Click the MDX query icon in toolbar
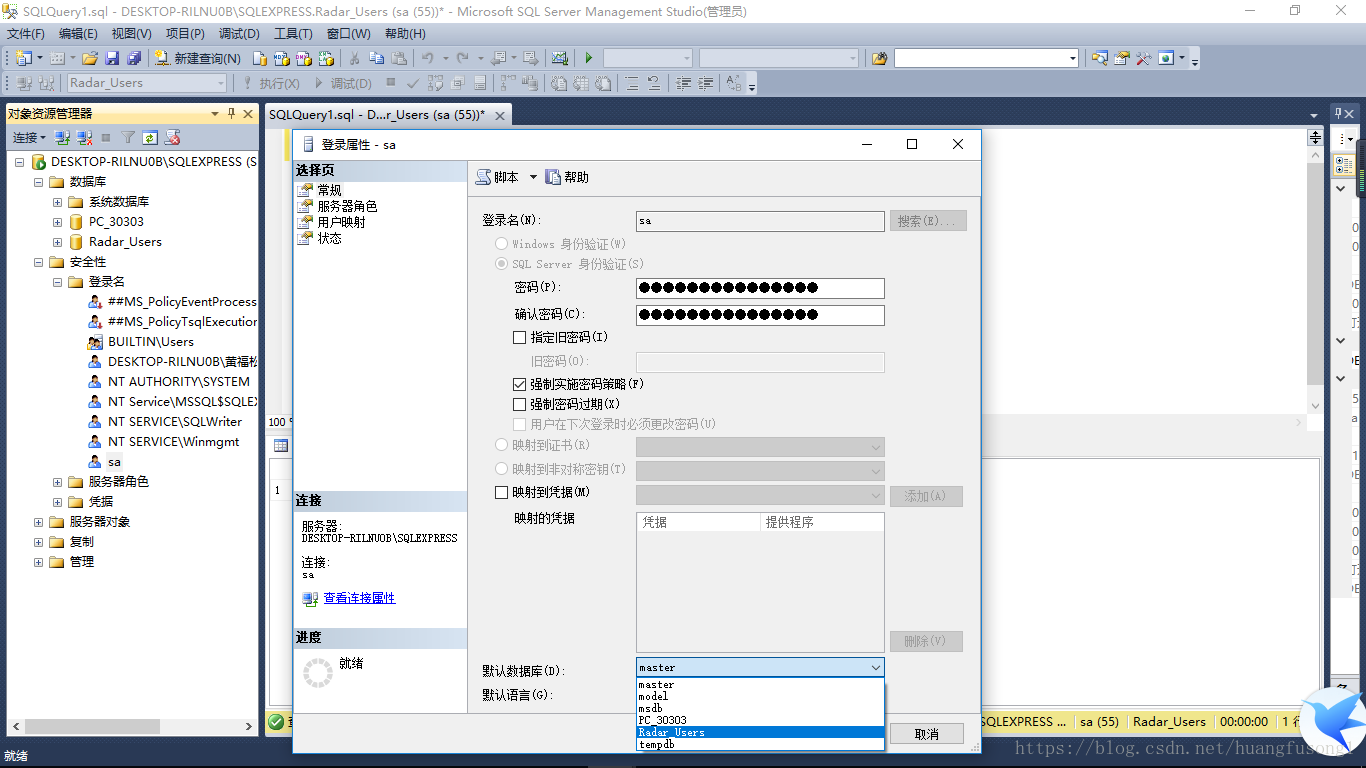The width and height of the screenshot is (1366, 768). [x=281, y=58]
